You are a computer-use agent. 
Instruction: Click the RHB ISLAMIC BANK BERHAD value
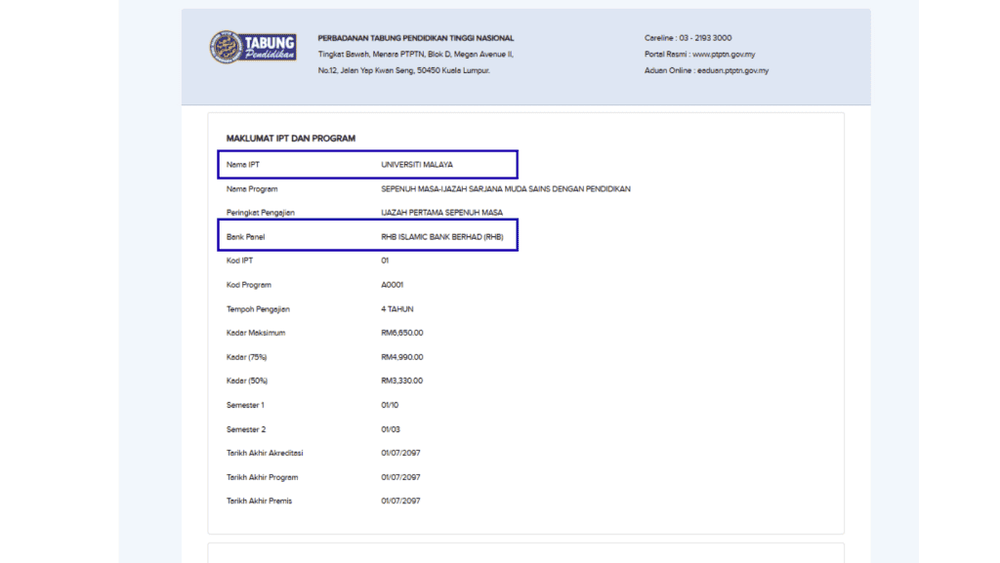[x=442, y=237]
